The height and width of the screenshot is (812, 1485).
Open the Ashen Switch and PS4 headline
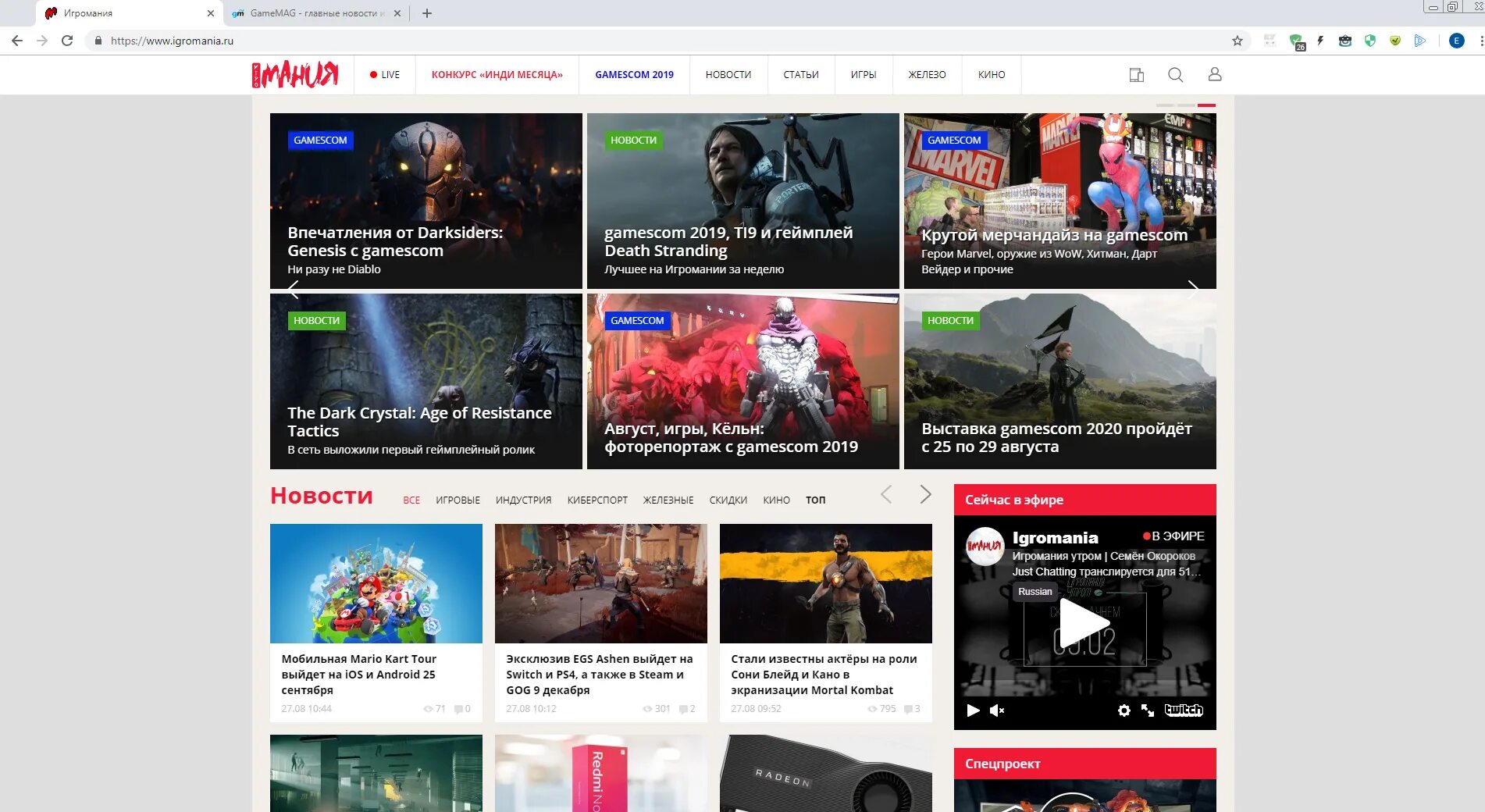point(600,675)
